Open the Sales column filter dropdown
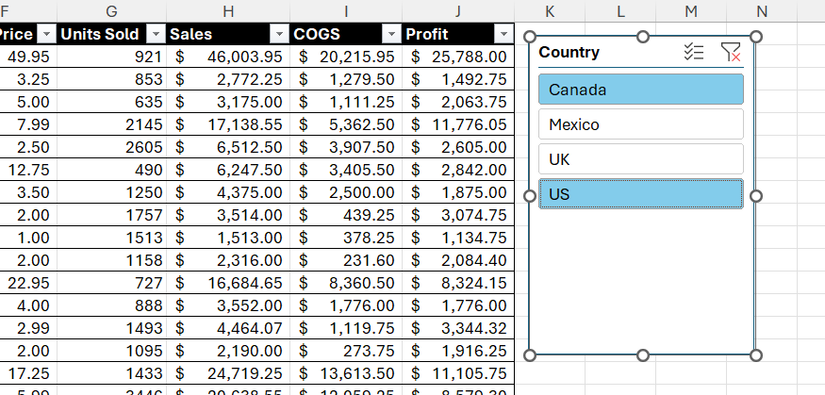The image size is (825, 395). (279, 34)
